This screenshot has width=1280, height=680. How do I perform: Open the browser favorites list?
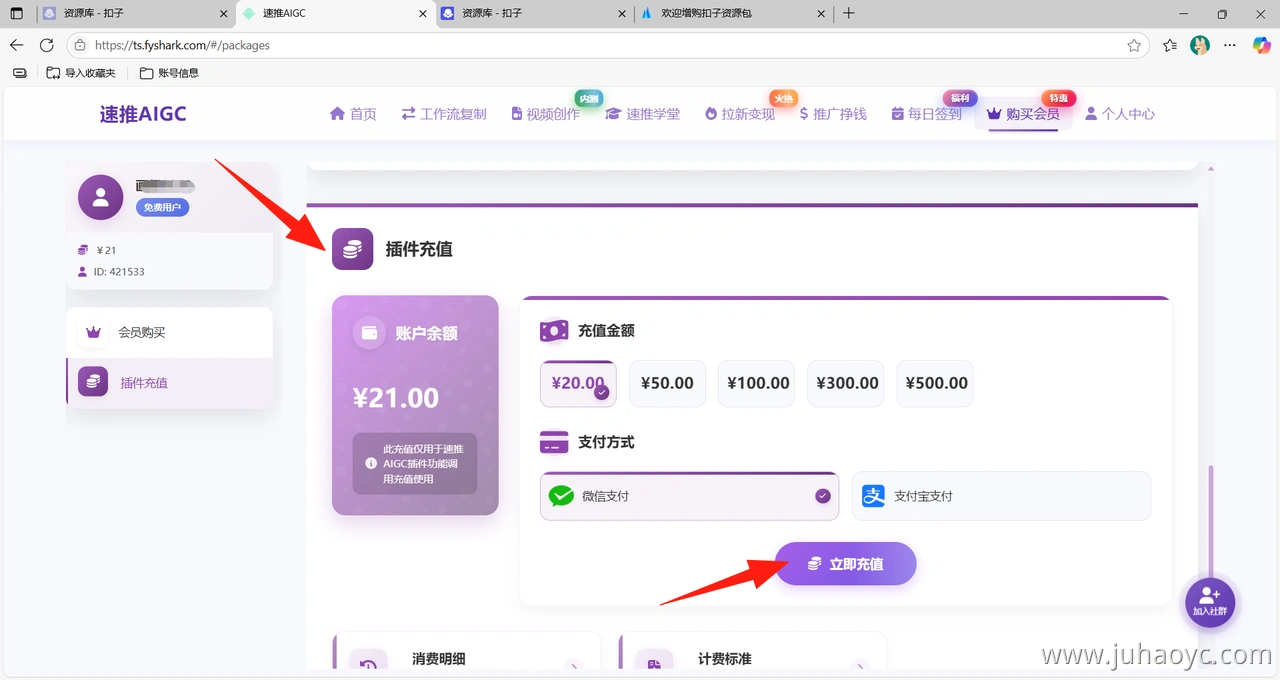coord(1170,45)
